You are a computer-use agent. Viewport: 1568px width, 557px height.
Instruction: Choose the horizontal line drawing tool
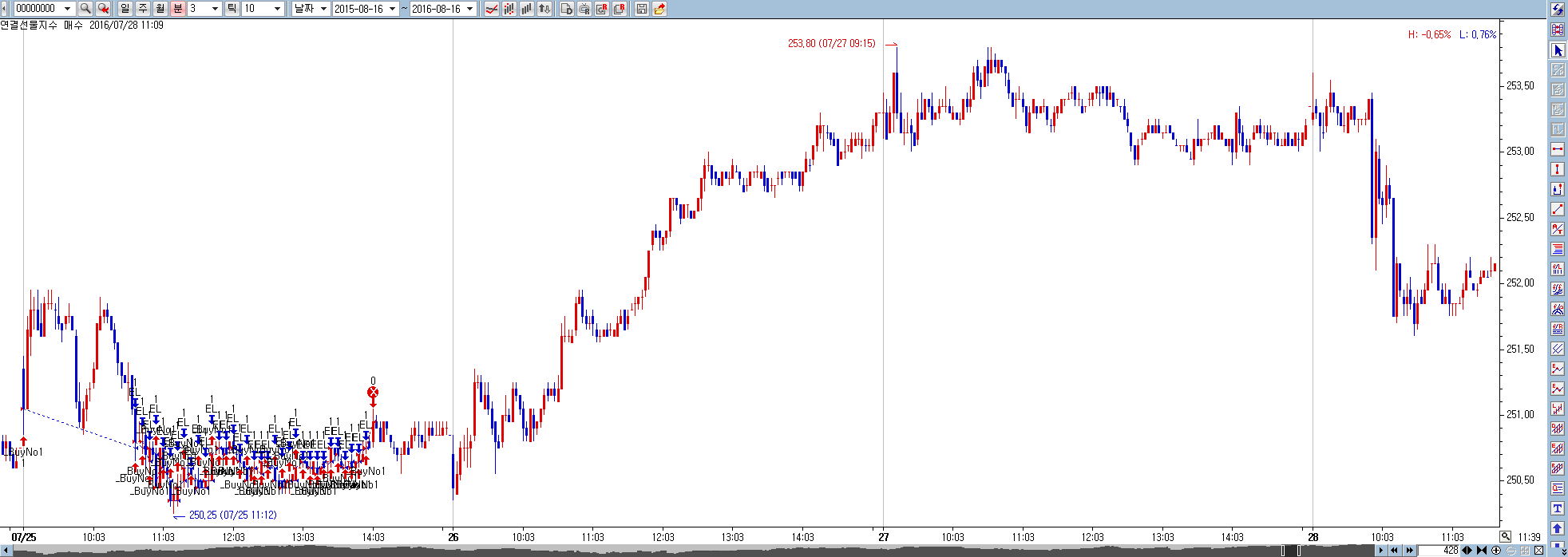(1558, 149)
